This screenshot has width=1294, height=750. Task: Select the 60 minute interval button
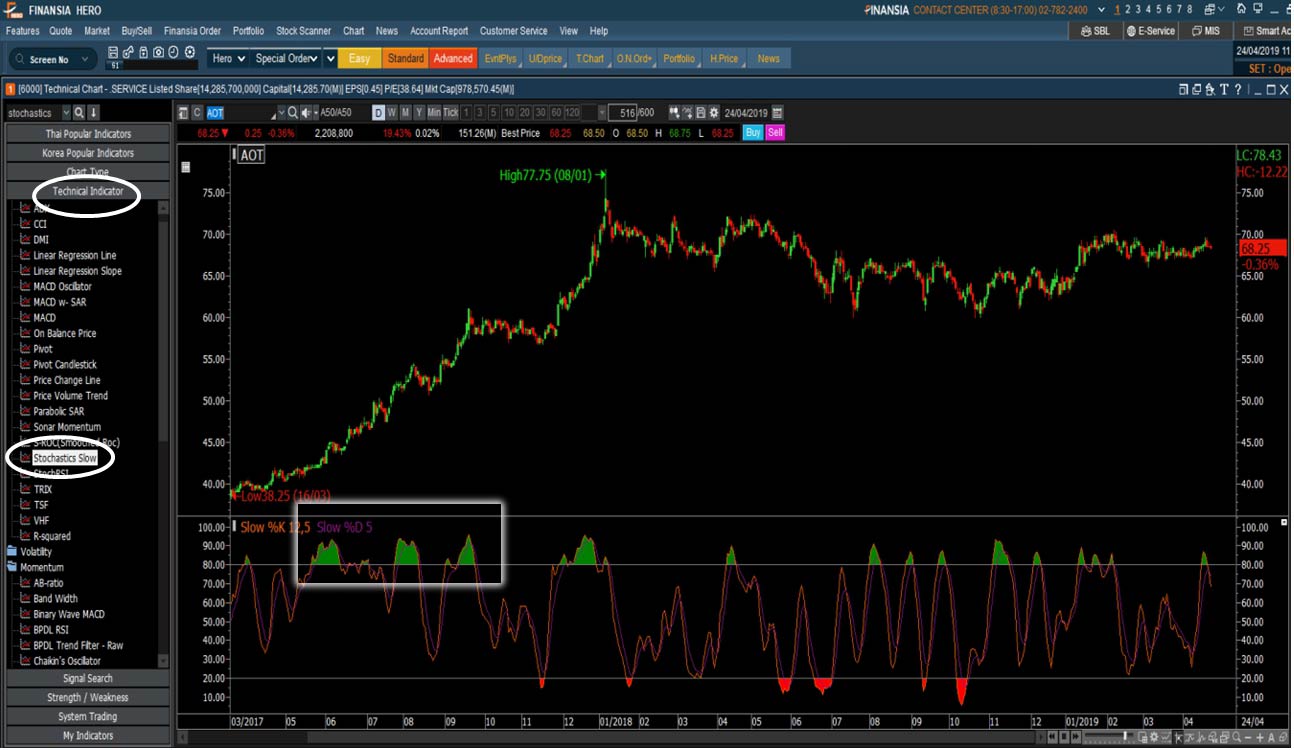click(x=556, y=113)
